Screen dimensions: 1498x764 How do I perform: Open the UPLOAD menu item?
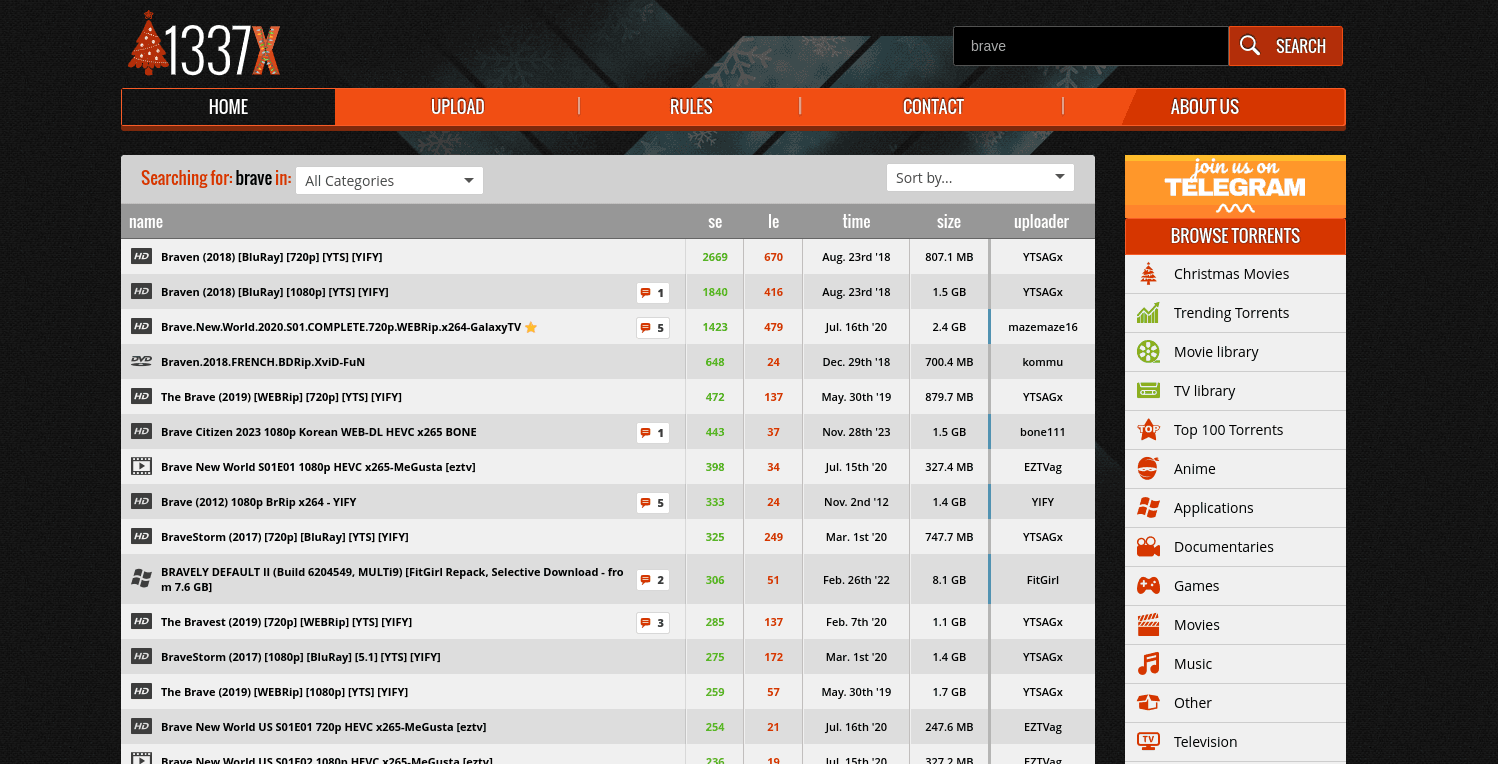pos(457,107)
